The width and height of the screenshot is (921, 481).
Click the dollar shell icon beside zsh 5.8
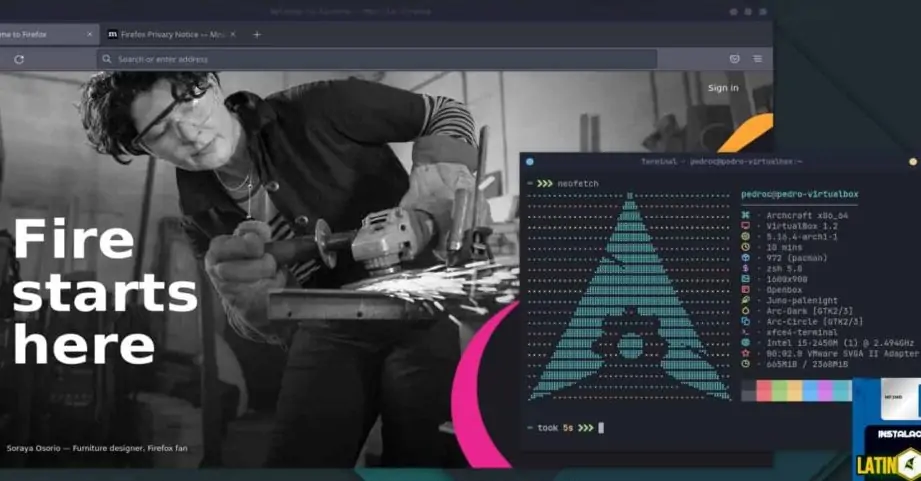click(745, 268)
